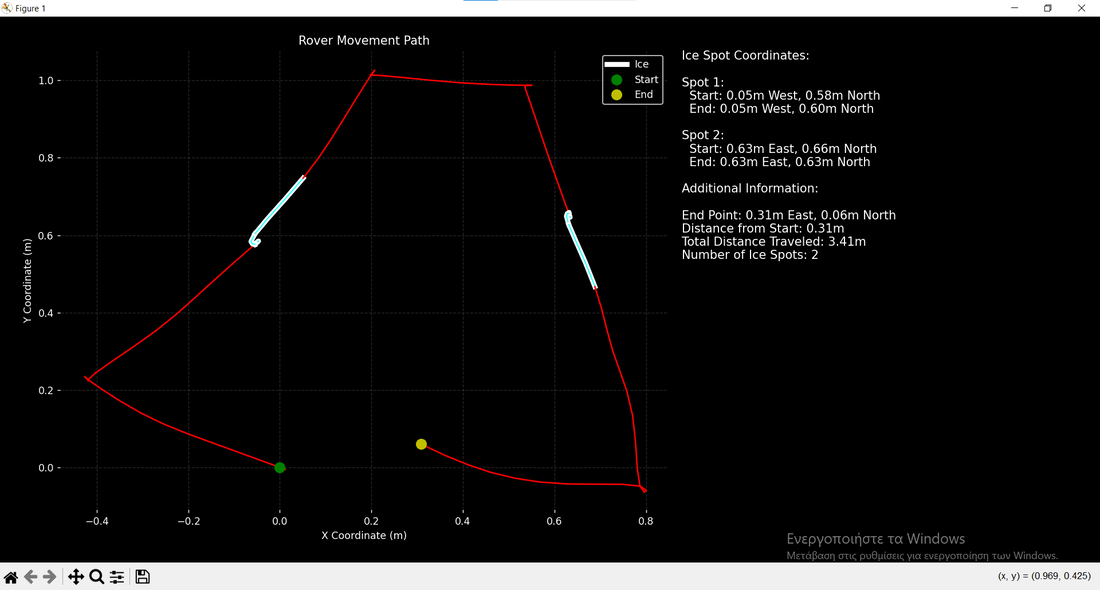Click the yellow End marker in the legend

(x=617, y=95)
